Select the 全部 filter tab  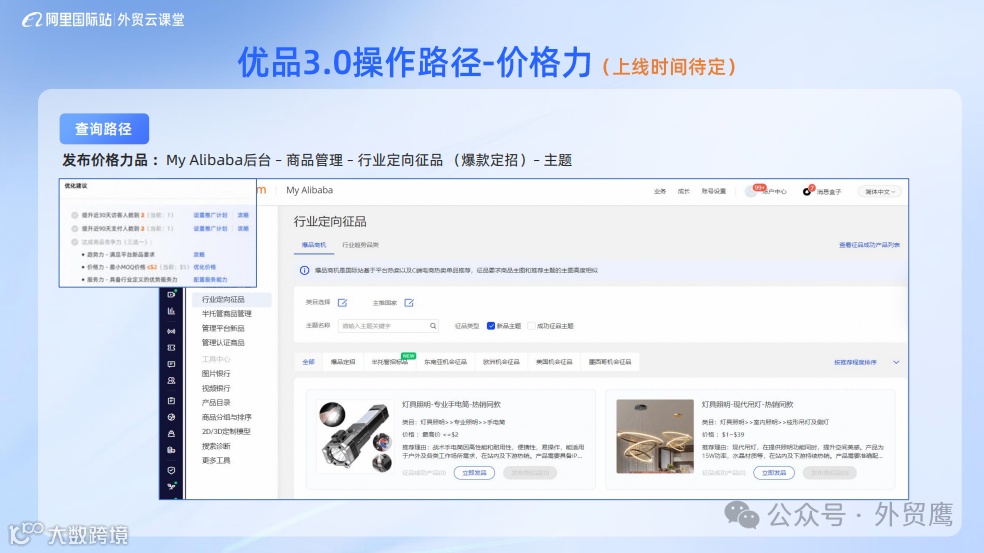309,362
